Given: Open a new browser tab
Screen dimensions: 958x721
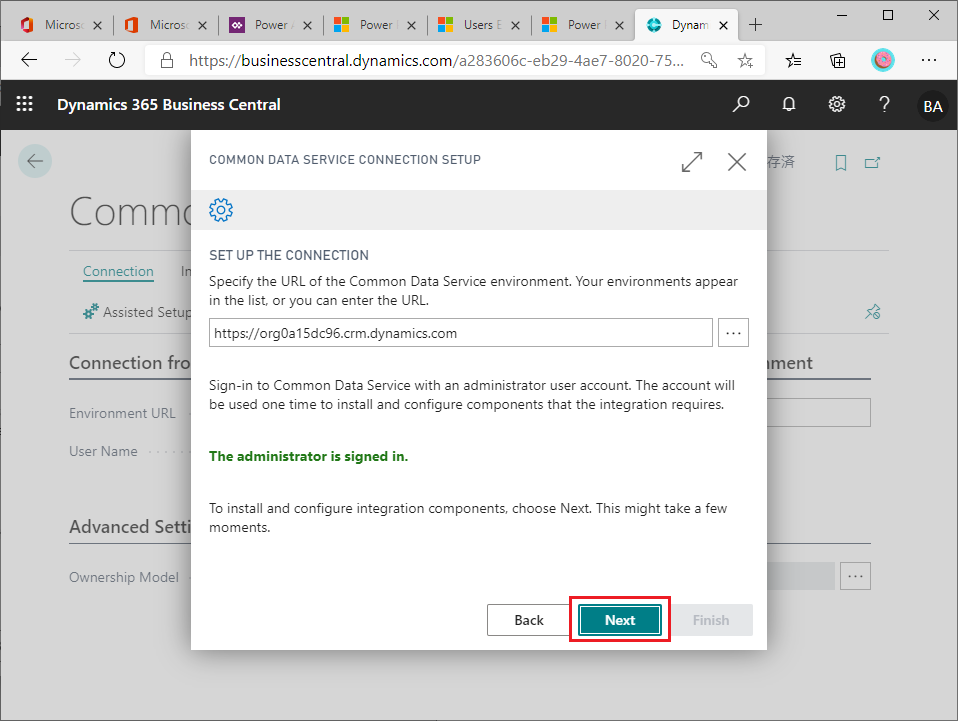Looking at the screenshot, I should pos(755,24).
